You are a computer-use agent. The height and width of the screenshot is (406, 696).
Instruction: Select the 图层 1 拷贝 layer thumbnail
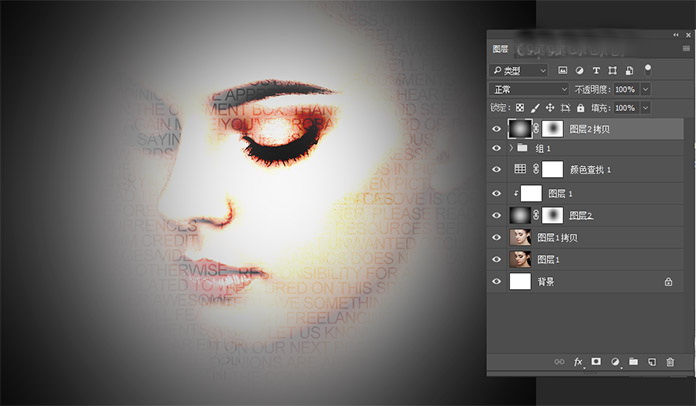point(520,237)
